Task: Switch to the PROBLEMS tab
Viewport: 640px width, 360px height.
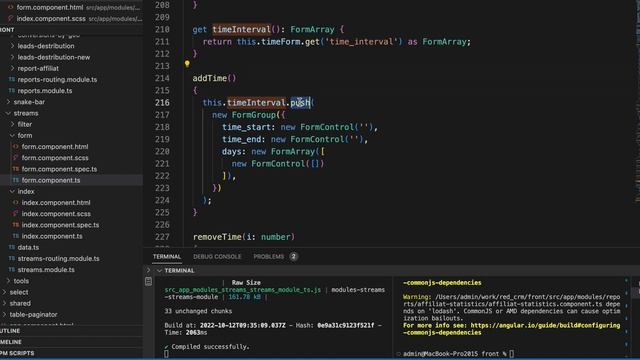Action: pos(268,256)
